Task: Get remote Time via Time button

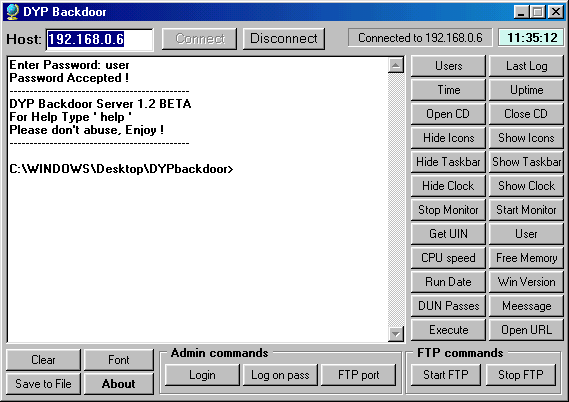Action: point(448,90)
